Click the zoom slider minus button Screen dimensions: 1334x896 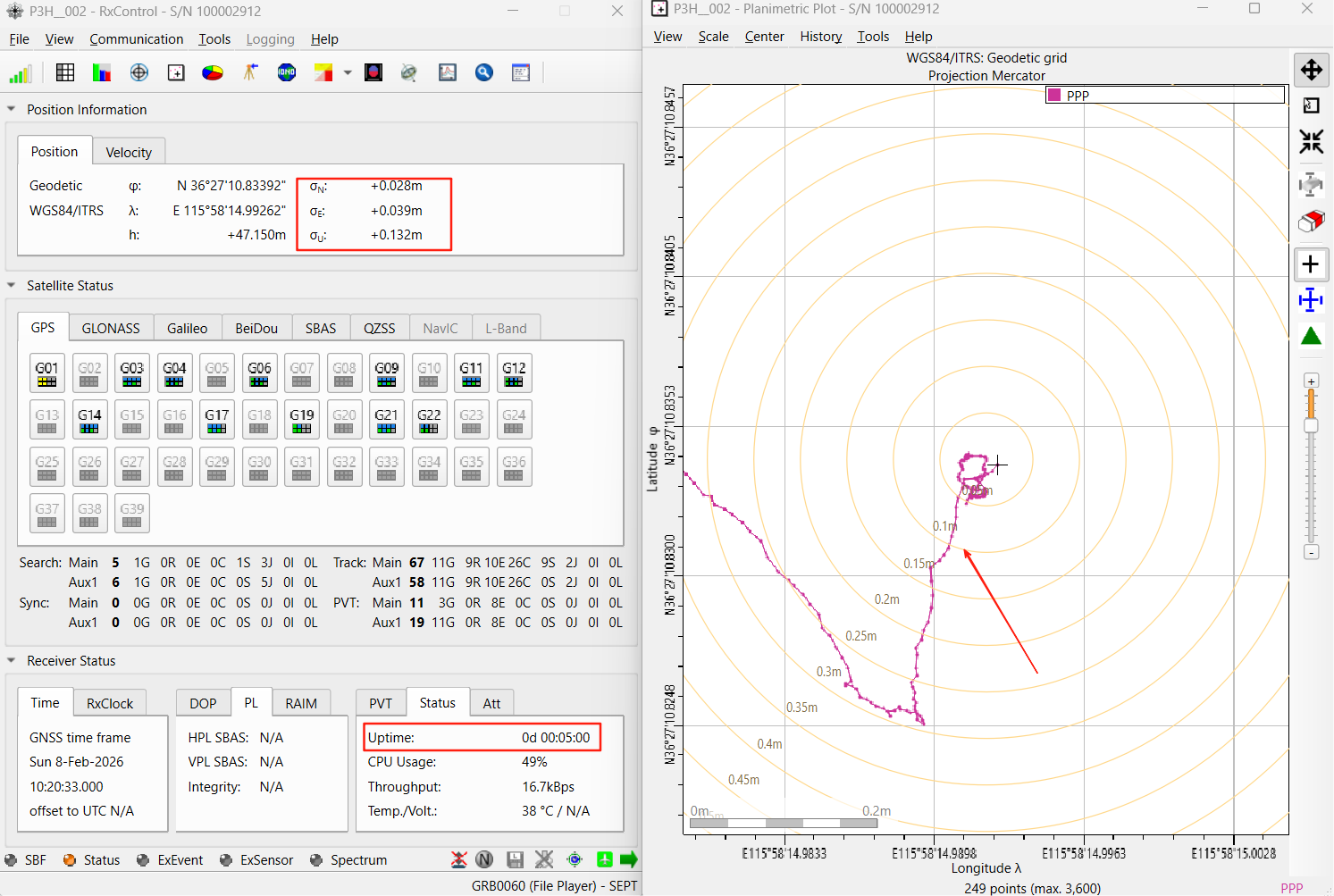(1311, 552)
